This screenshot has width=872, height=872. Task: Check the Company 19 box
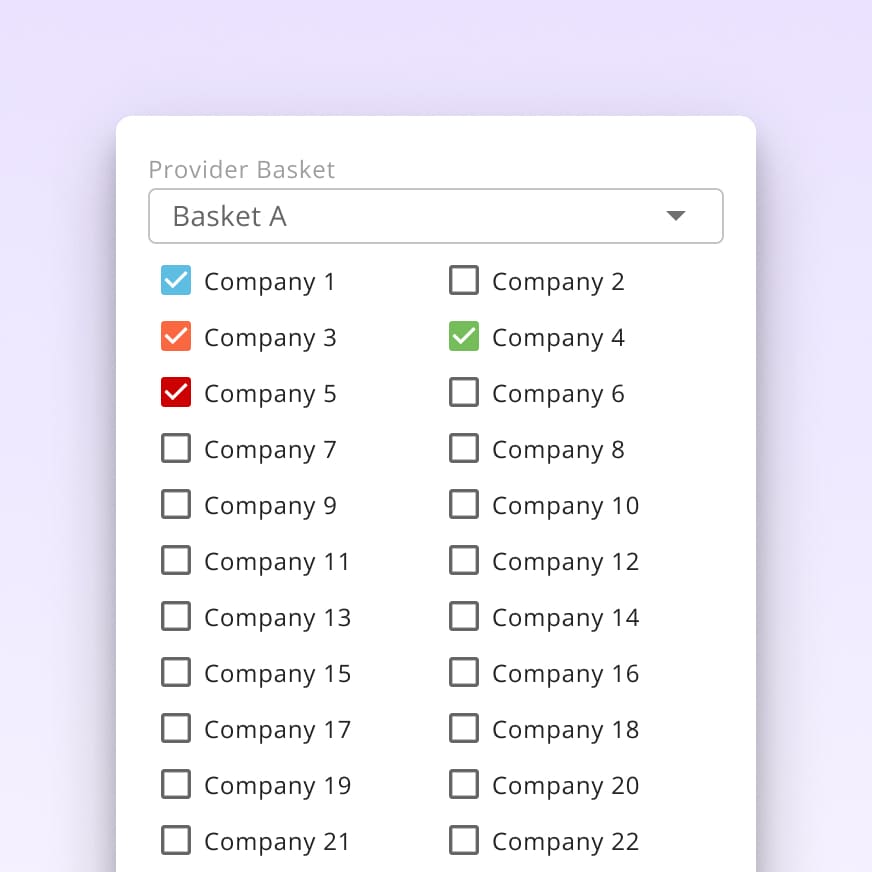176,785
